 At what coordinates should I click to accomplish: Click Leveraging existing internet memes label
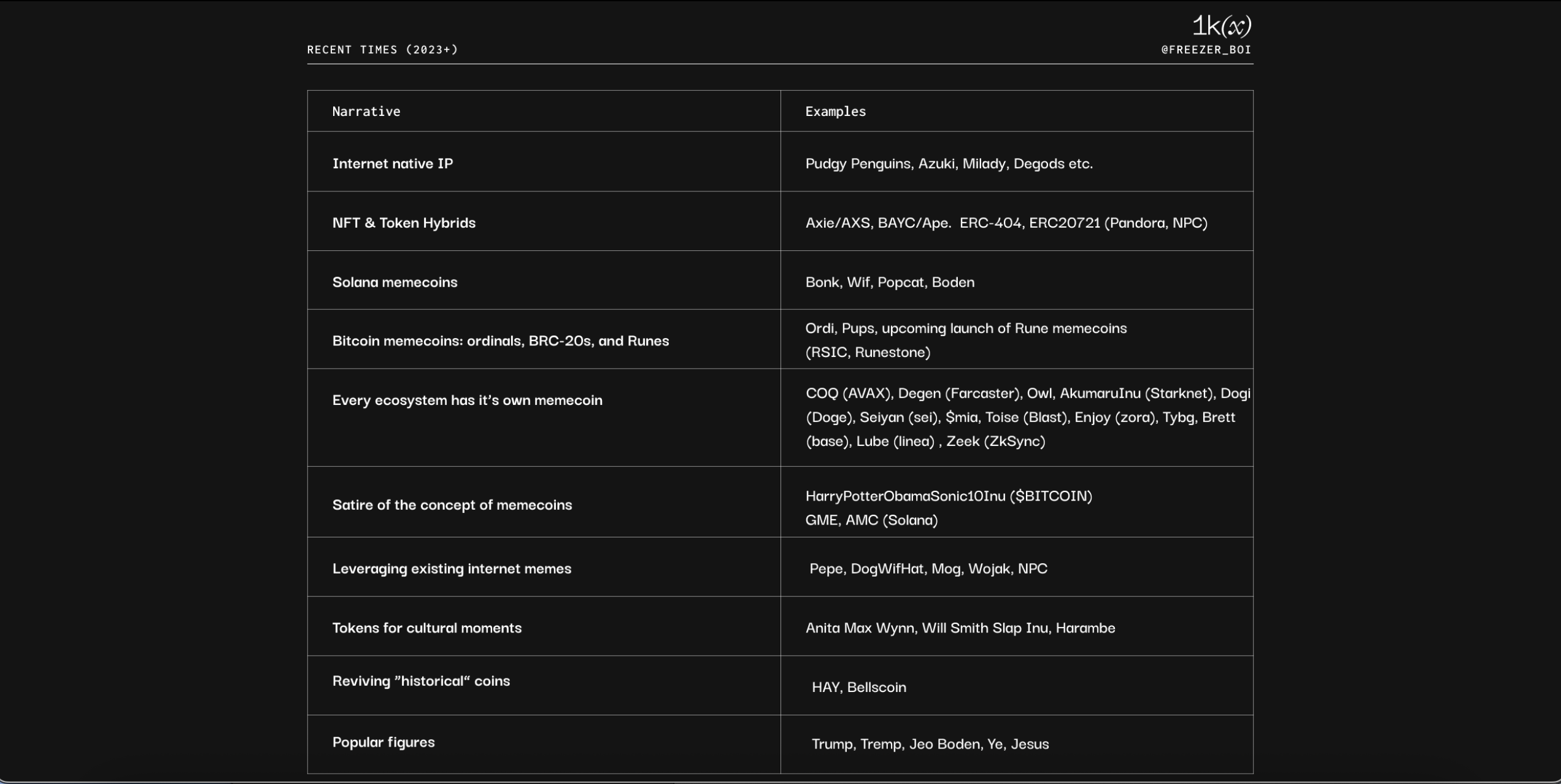[452, 569]
